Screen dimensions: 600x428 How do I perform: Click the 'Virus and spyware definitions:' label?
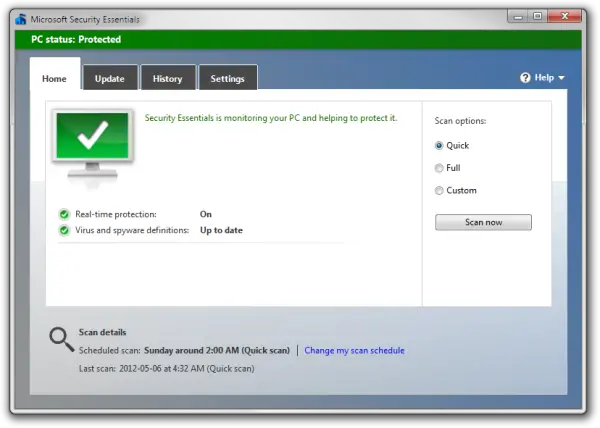point(132,230)
